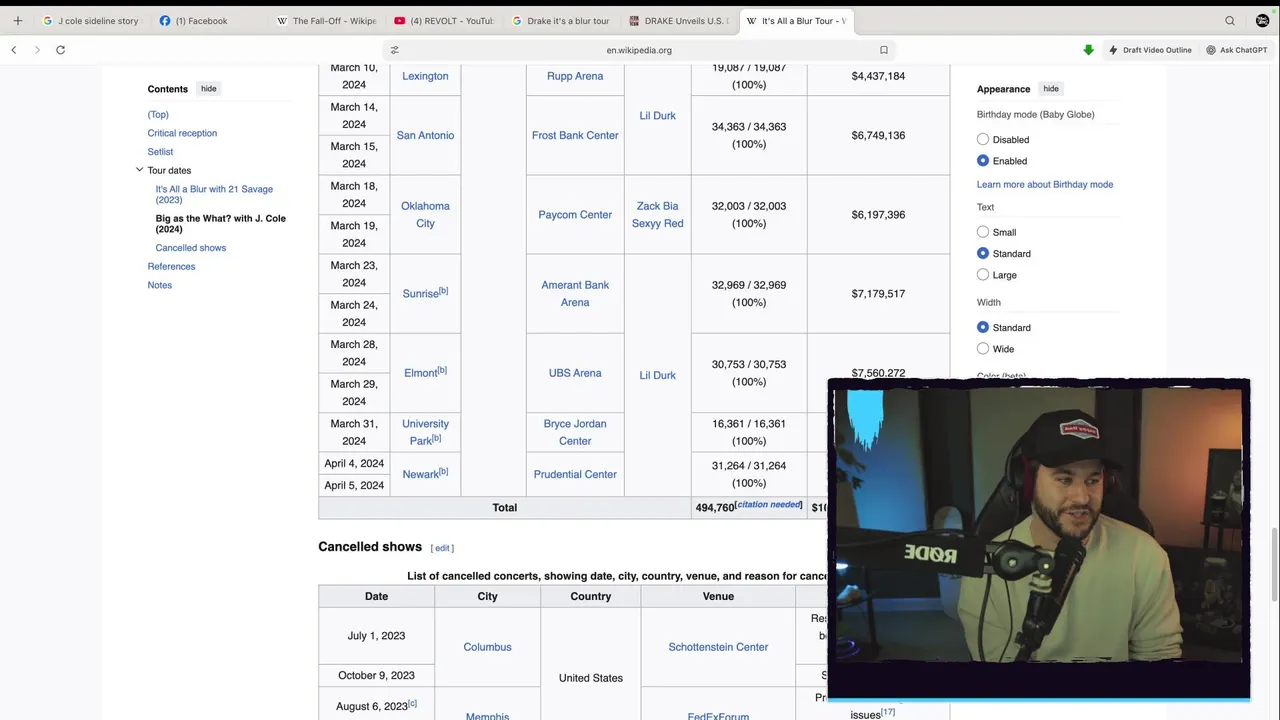Open the Sunrise city link
1280x720 pixels.
420,294
